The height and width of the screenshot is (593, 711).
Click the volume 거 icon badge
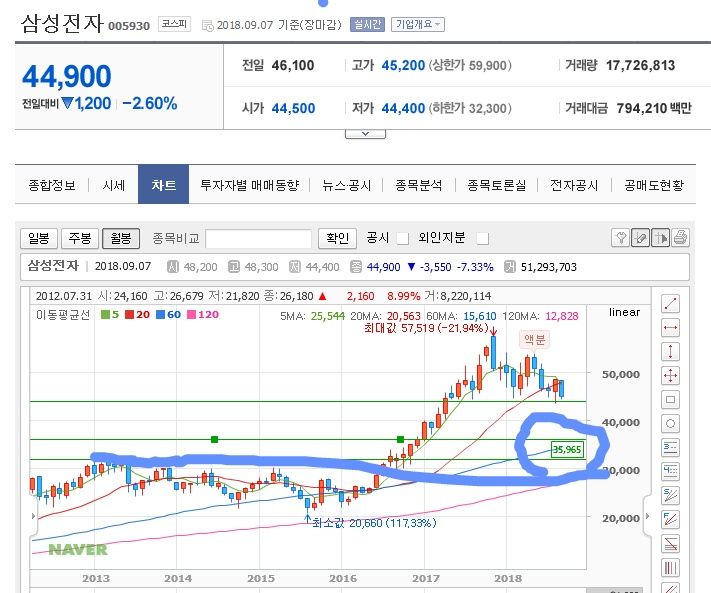(x=510, y=267)
